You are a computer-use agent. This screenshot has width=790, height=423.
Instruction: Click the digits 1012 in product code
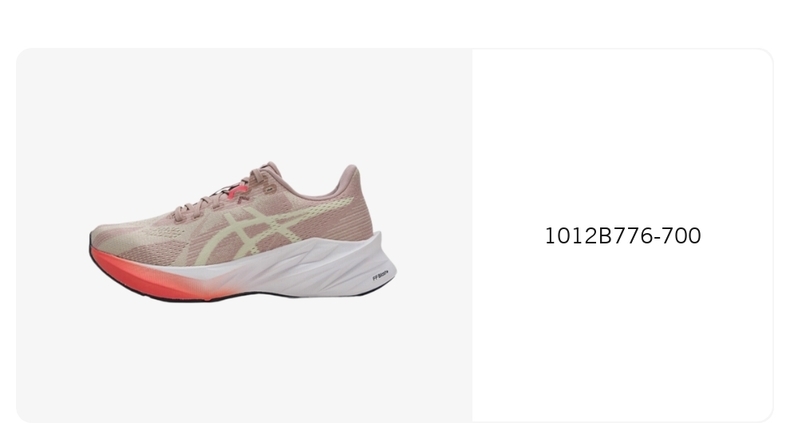point(571,236)
